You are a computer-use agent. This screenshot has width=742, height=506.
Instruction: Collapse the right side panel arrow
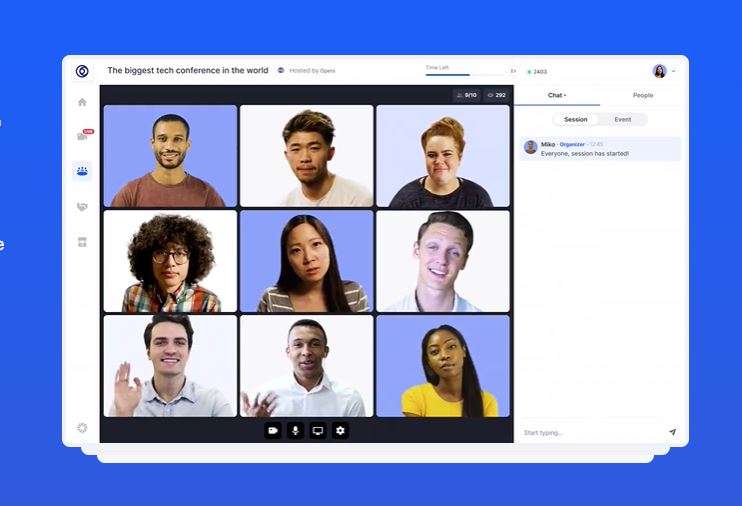click(x=513, y=71)
